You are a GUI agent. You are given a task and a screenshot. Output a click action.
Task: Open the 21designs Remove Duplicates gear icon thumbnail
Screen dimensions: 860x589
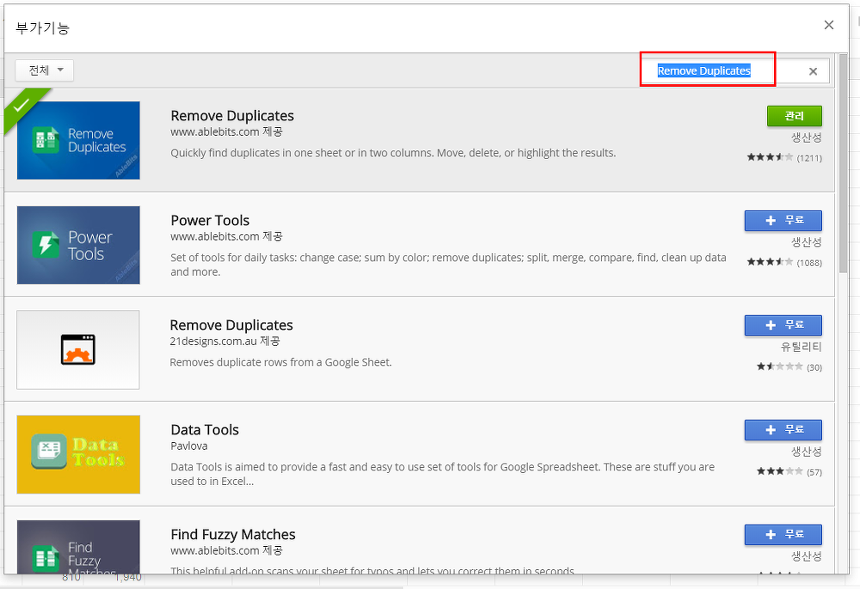[x=78, y=350]
